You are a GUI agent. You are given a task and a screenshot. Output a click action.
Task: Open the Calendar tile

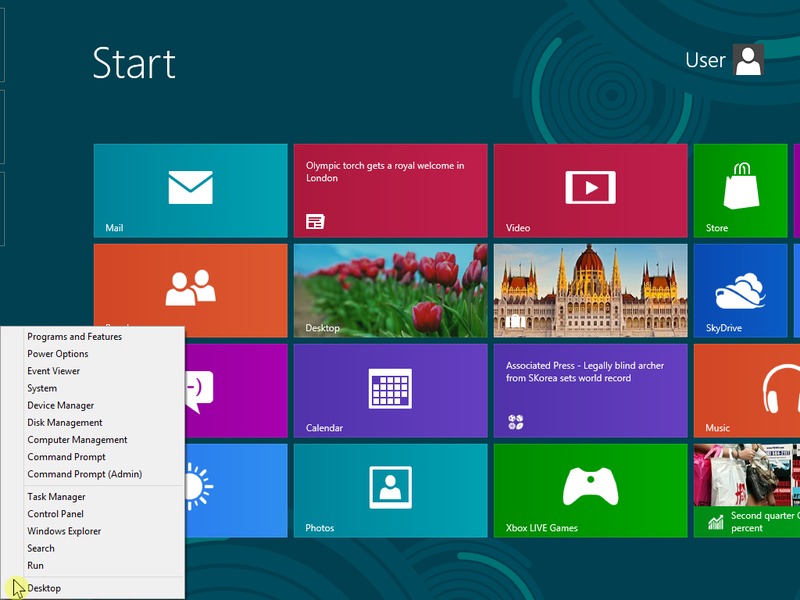[390, 390]
